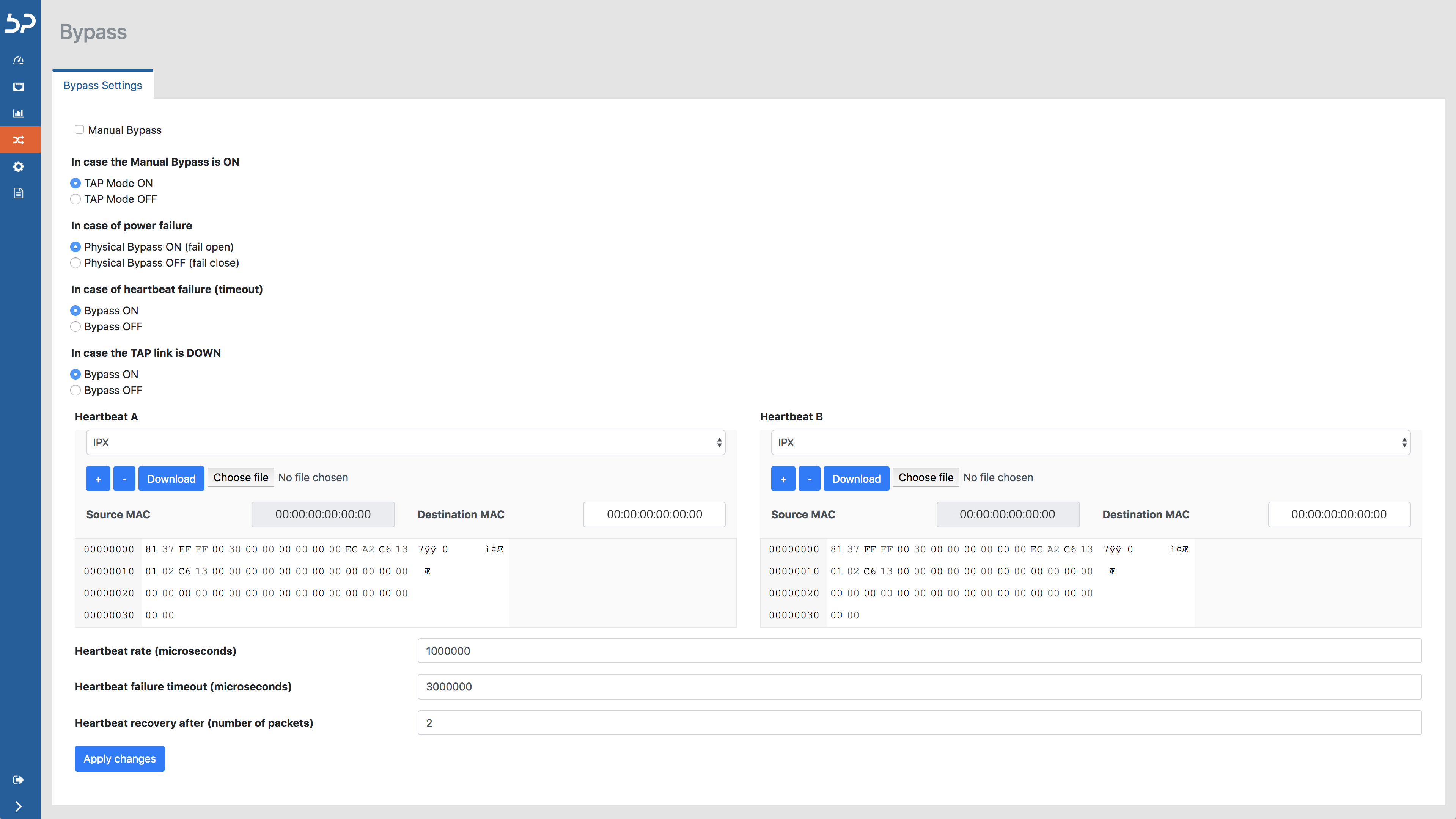Switch to the Bypass Settings tab
Image resolution: width=1456 pixels, height=819 pixels.
(102, 85)
